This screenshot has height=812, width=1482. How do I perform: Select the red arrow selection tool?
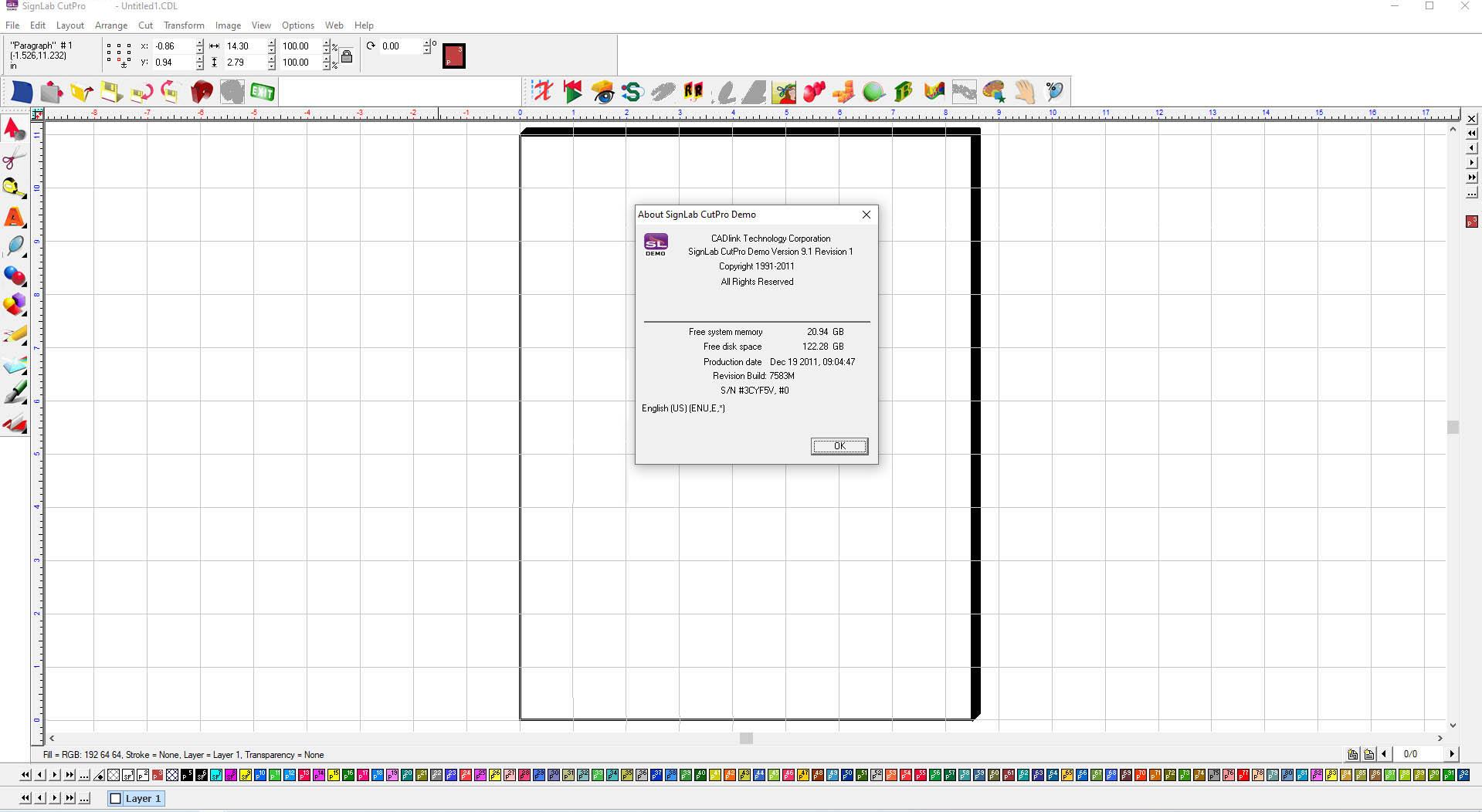[14, 129]
